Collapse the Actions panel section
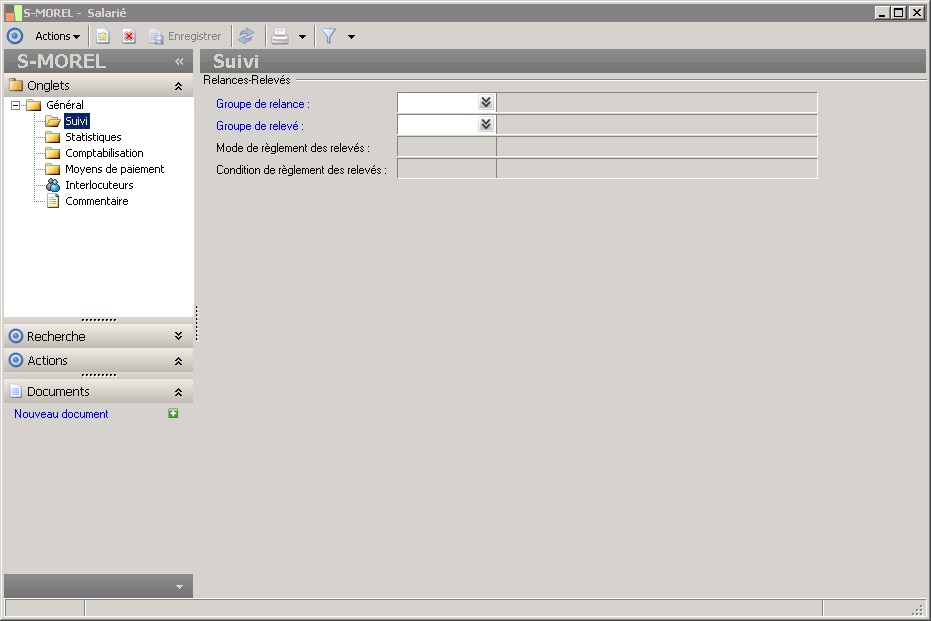The height and width of the screenshot is (621, 931). (x=178, y=361)
